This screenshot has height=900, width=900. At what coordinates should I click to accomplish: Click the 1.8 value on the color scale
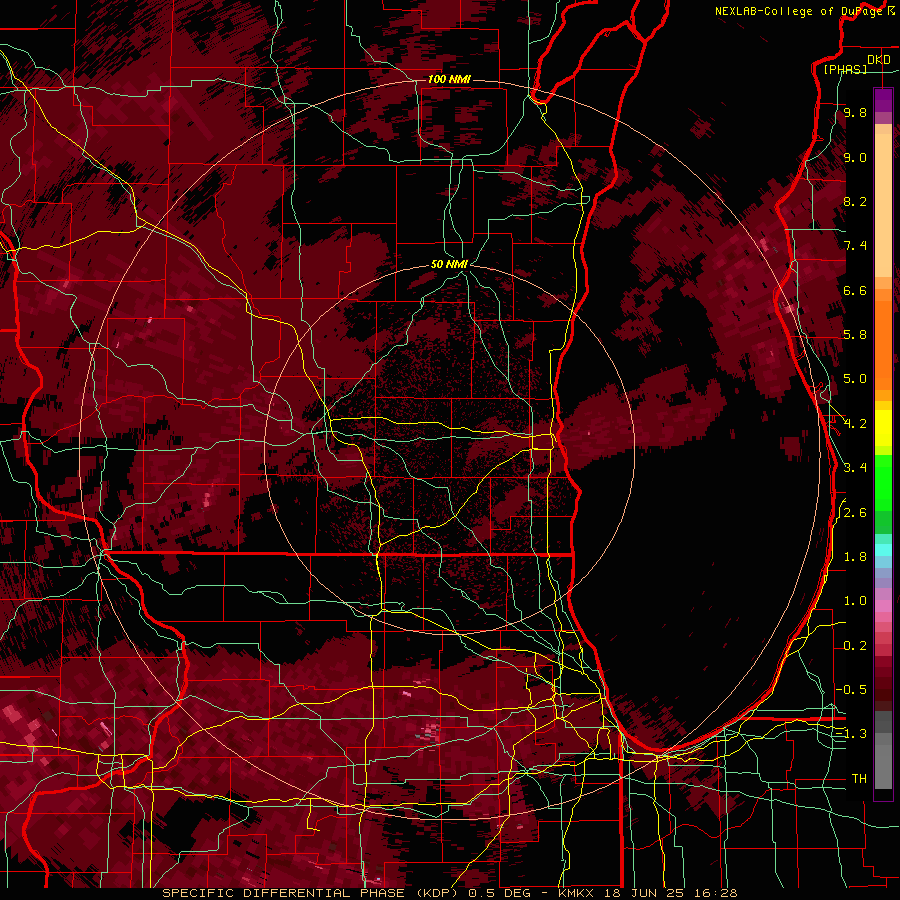click(855, 557)
